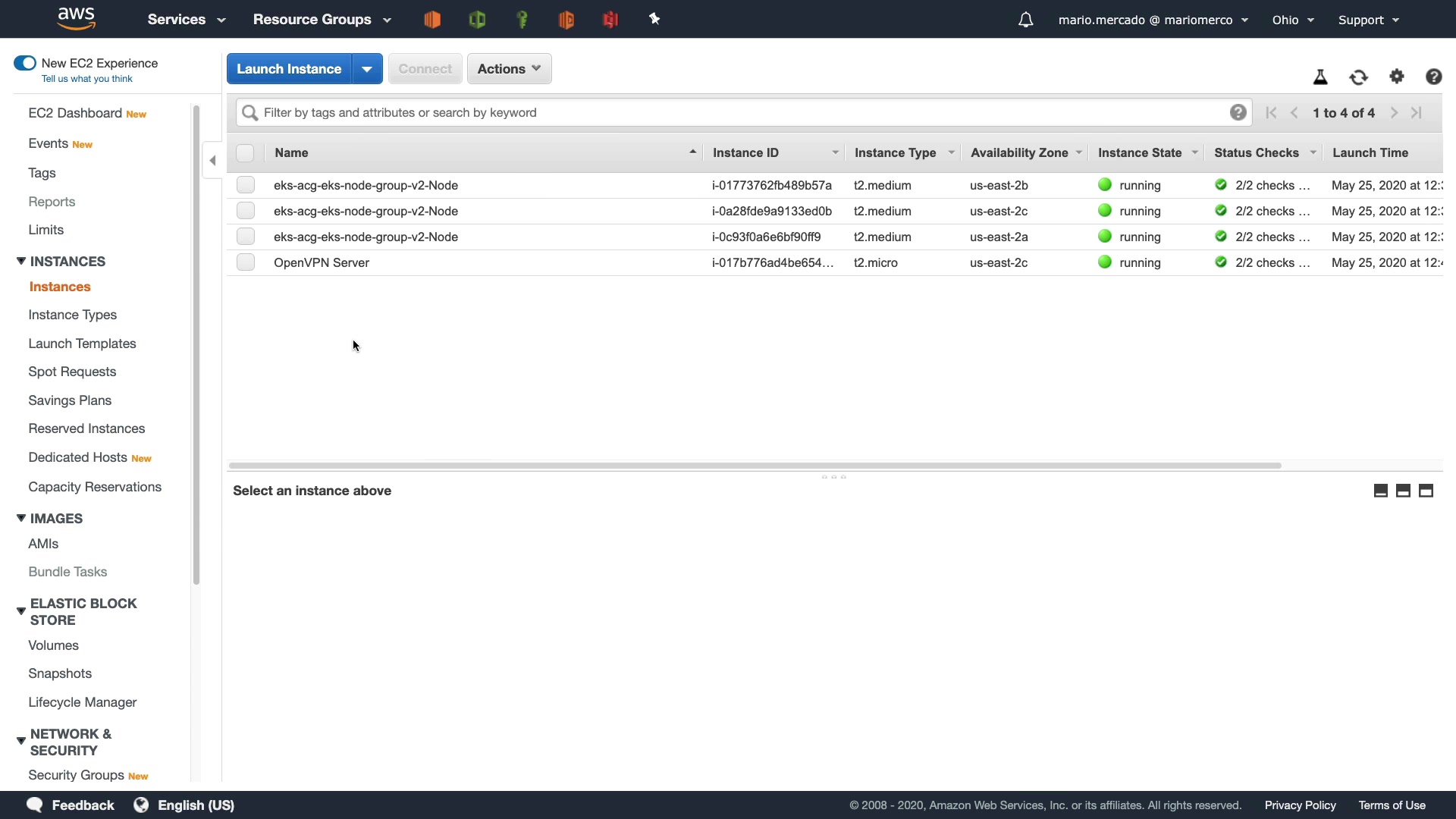The height and width of the screenshot is (819, 1456).
Task: Open the notifications bell
Action: [x=1025, y=20]
